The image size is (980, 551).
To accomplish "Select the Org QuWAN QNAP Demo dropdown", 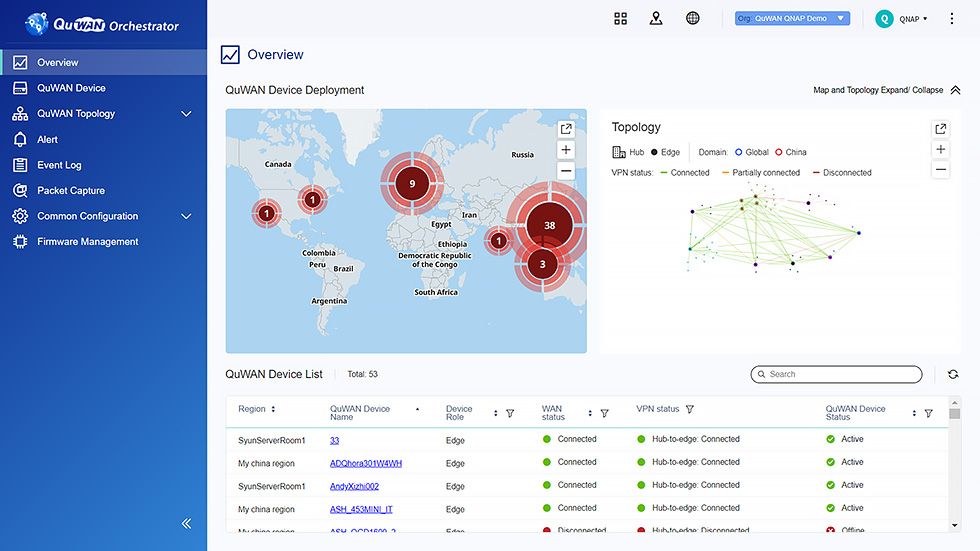I will tap(792, 18).
